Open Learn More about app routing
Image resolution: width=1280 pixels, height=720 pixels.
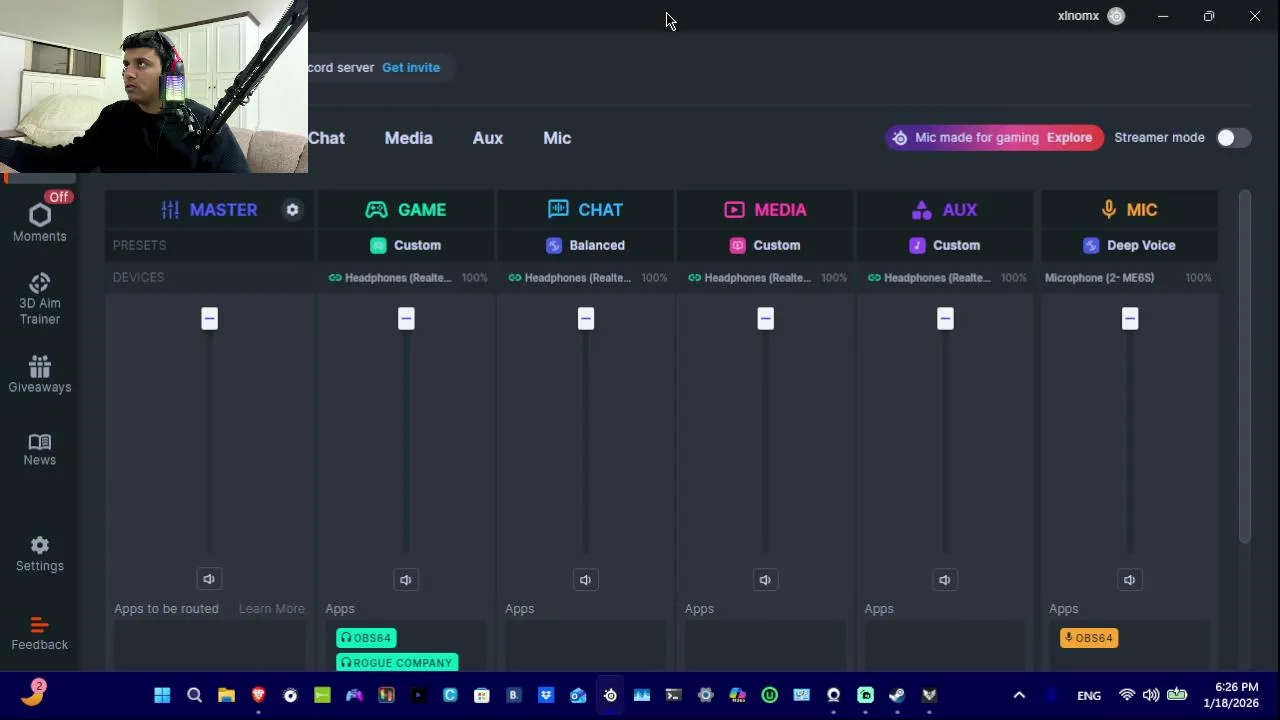click(x=271, y=608)
